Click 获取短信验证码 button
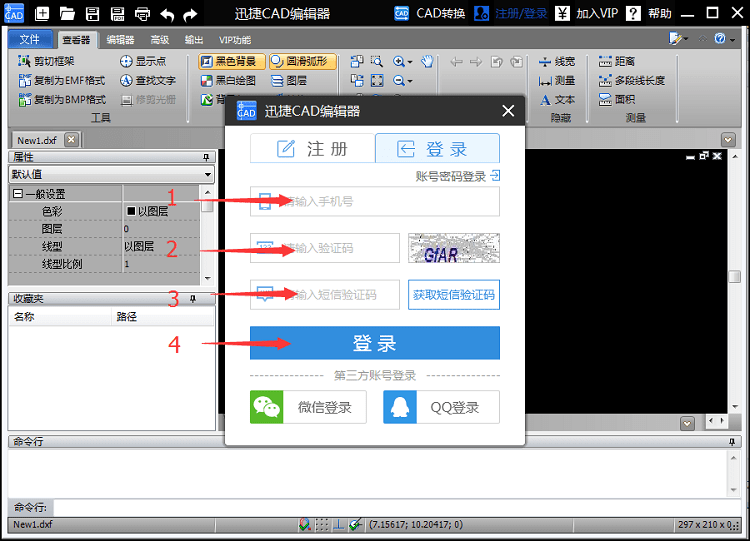This screenshot has width=750, height=541. coord(453,295)
